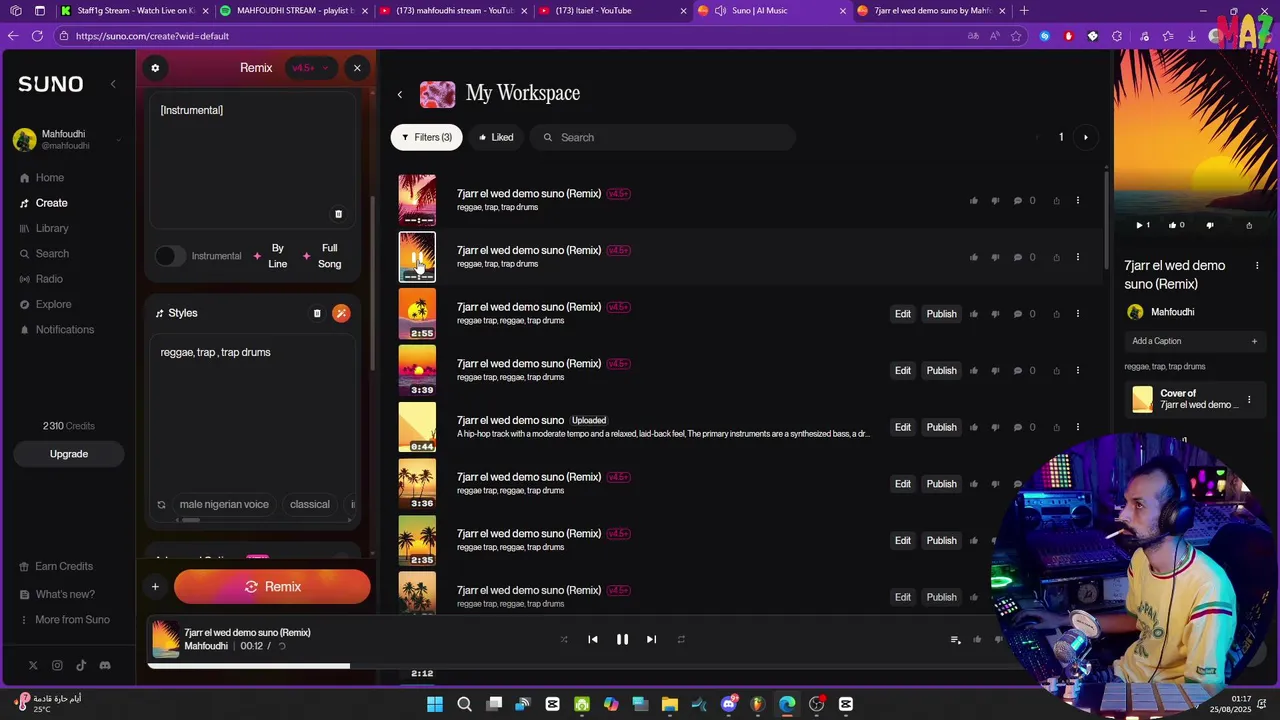Open Suno's Instagram social icon

click(57, 665)
